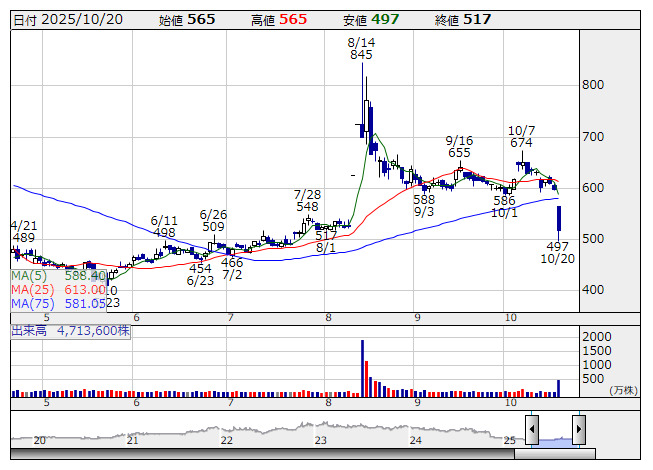The height and width of the screenshot is (470, 653).
Task: Click the left range handle arrow in overview
Action: pyautogui.click(x=532, y=430)
